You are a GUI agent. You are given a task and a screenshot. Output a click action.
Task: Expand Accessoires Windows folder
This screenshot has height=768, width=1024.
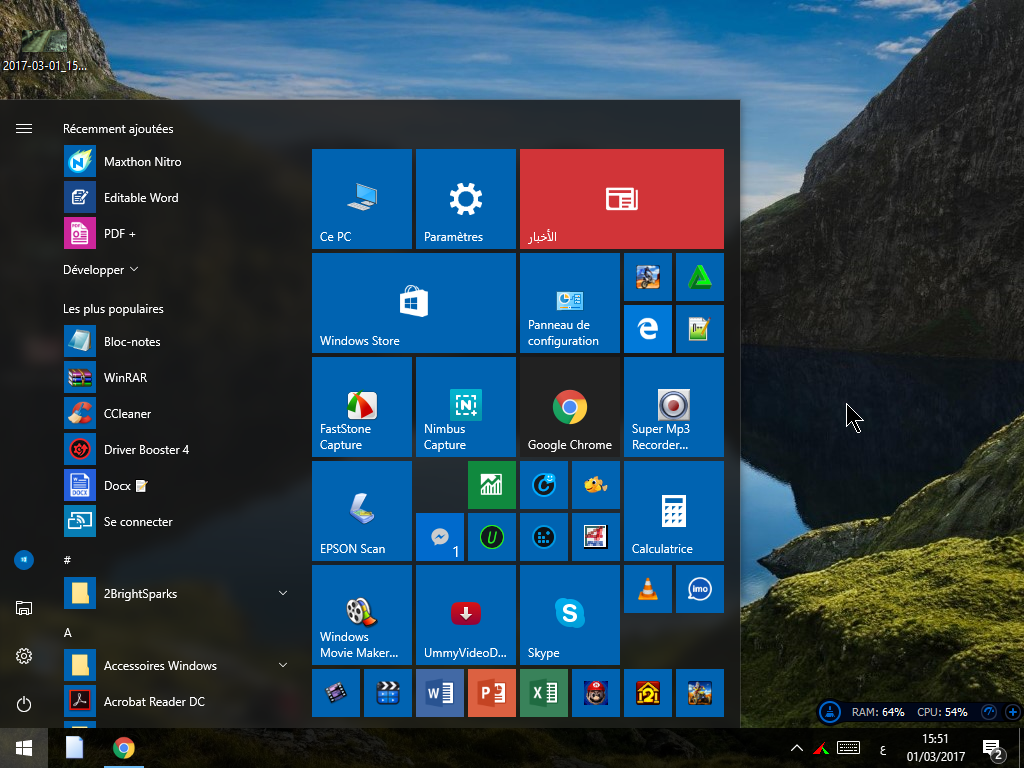(x=176, y=665)
